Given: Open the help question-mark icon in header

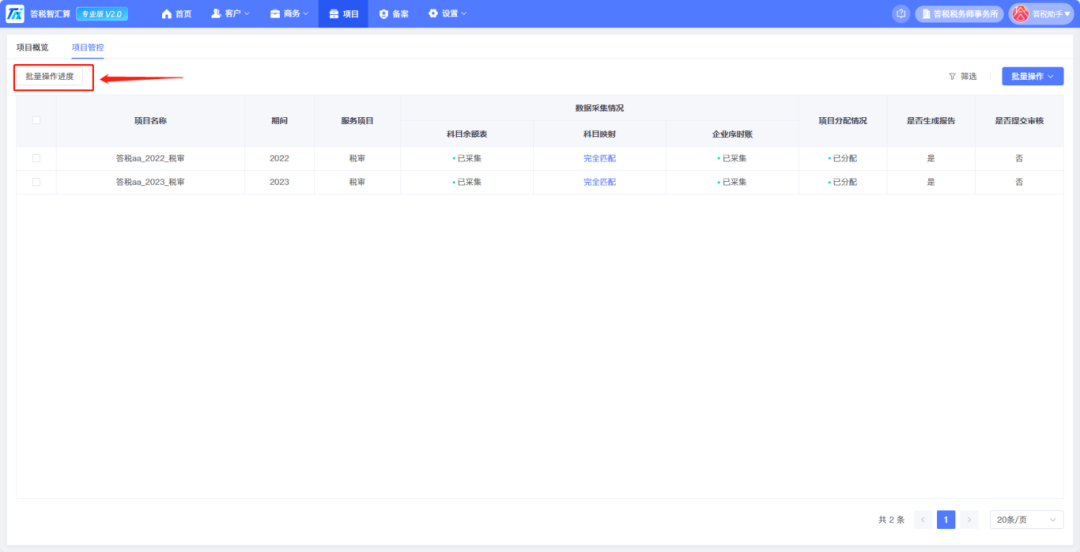Looking at the screenshot, I should coord(900,14).
